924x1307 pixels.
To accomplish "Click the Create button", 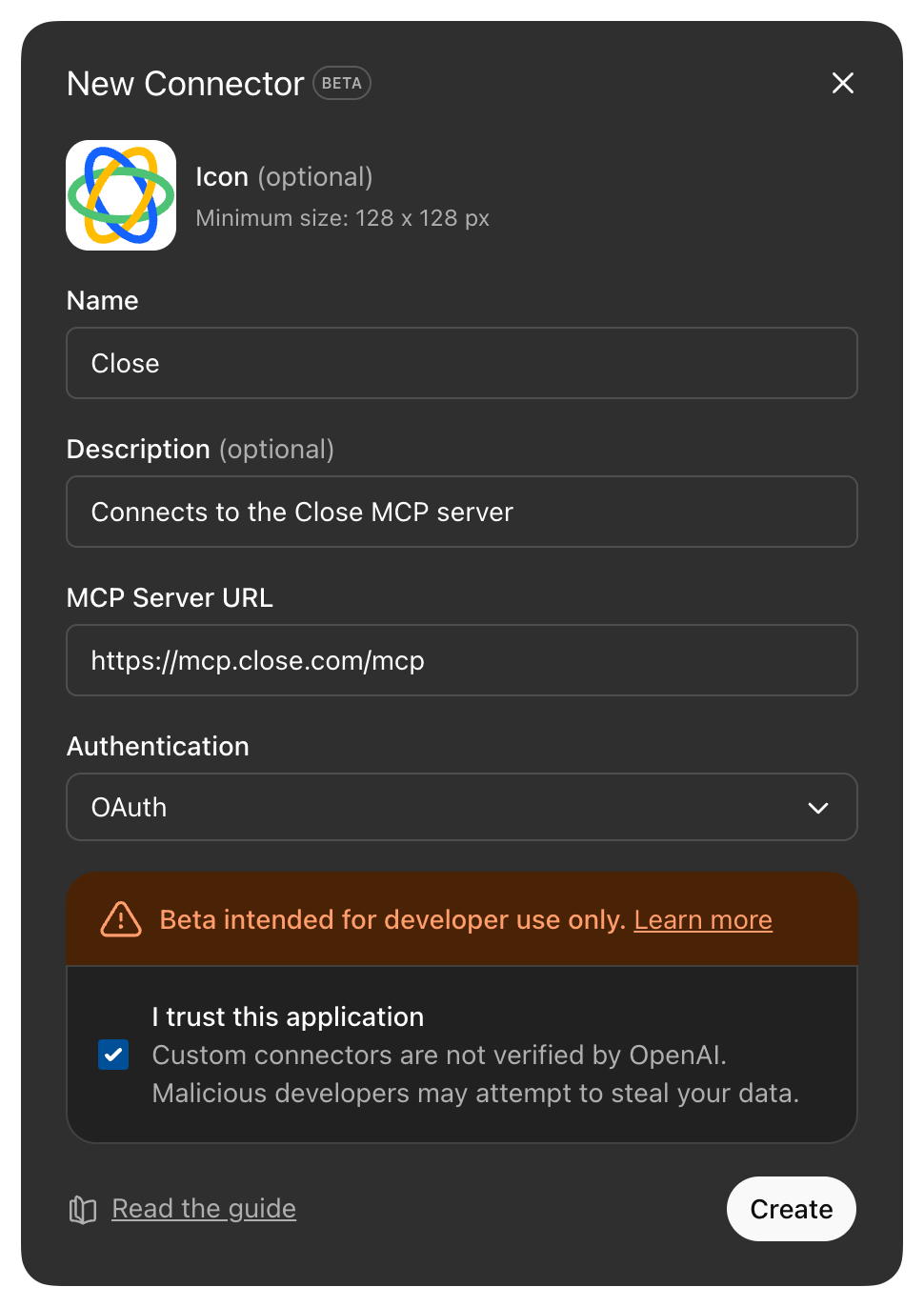I will [791, 1209].
